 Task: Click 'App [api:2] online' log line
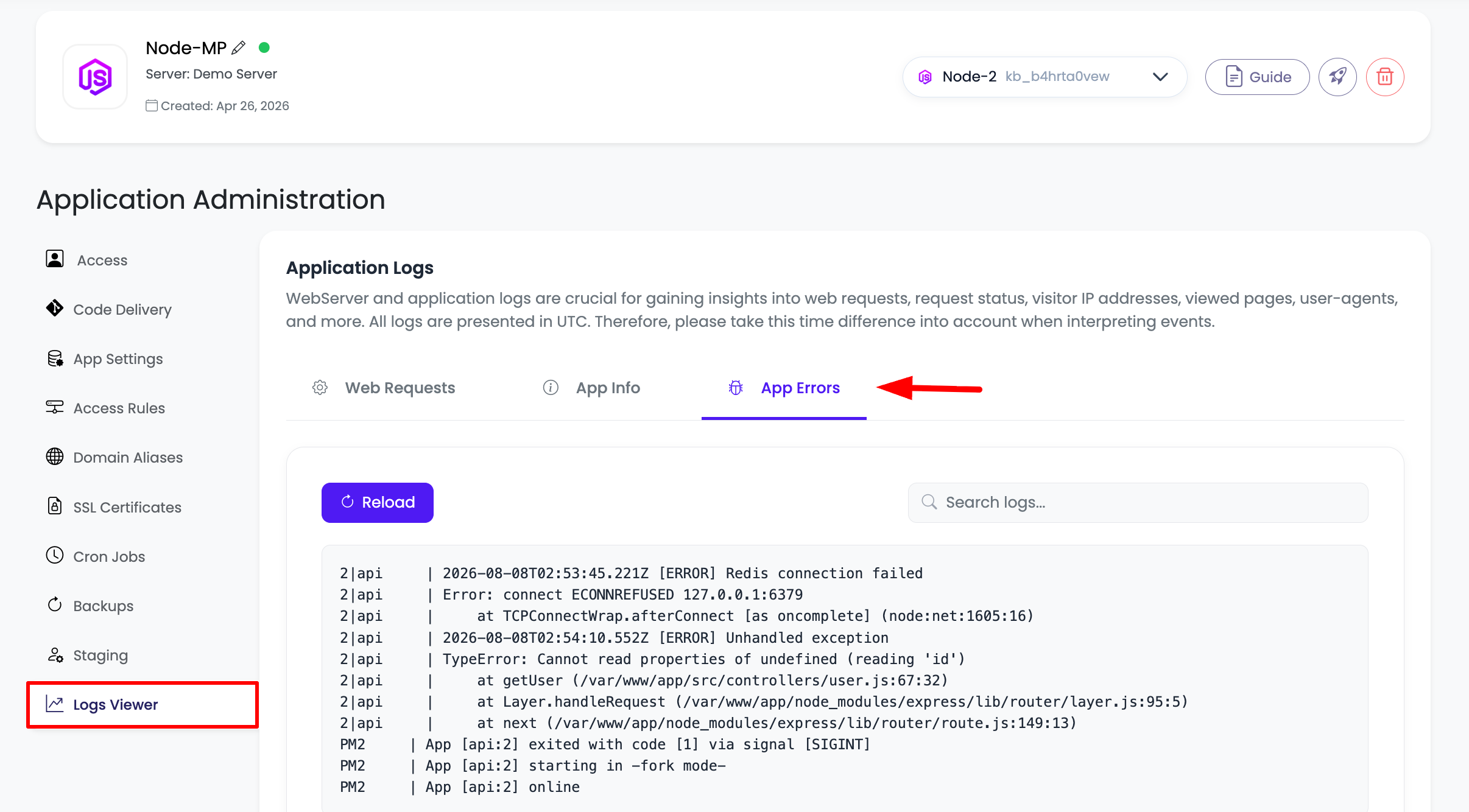(x=460, y=787)
